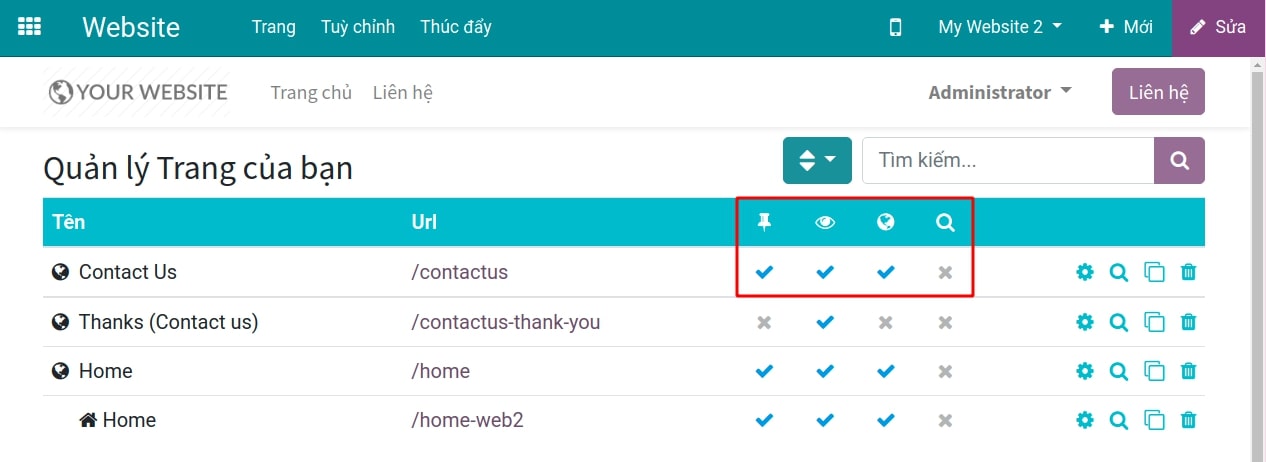The width and height of the screenshot is (1266, 462).
Task: Open the sort order dropdown
Action: [x=817, y=160]
